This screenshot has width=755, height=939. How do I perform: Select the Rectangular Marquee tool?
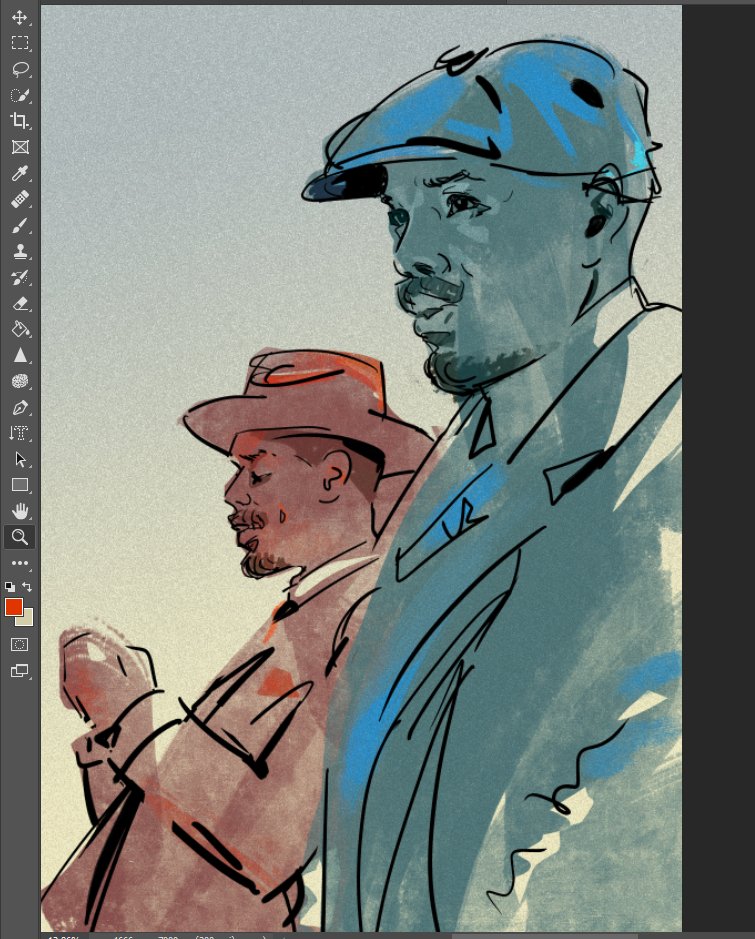(x=19, y=43)
